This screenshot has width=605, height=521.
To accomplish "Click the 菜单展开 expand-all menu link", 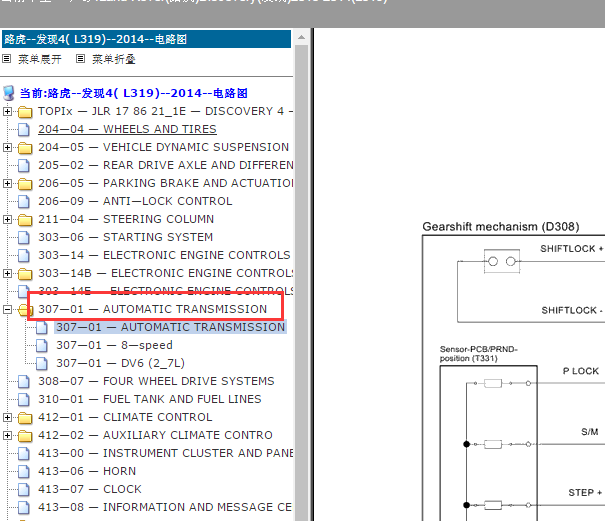I will [x=40, y=59].
